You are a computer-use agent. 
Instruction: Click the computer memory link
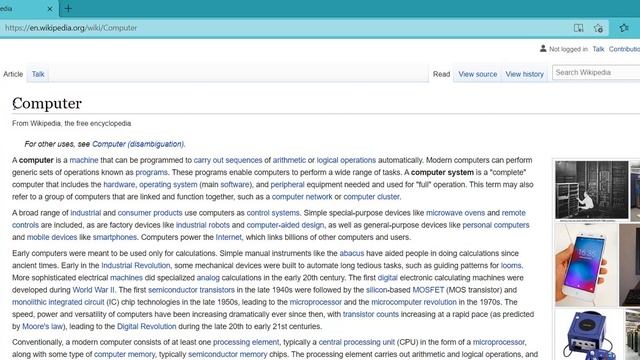coord(124,355)
